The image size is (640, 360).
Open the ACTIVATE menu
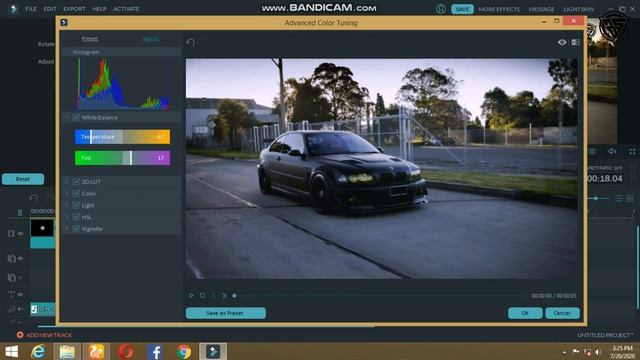pos(126,9)
